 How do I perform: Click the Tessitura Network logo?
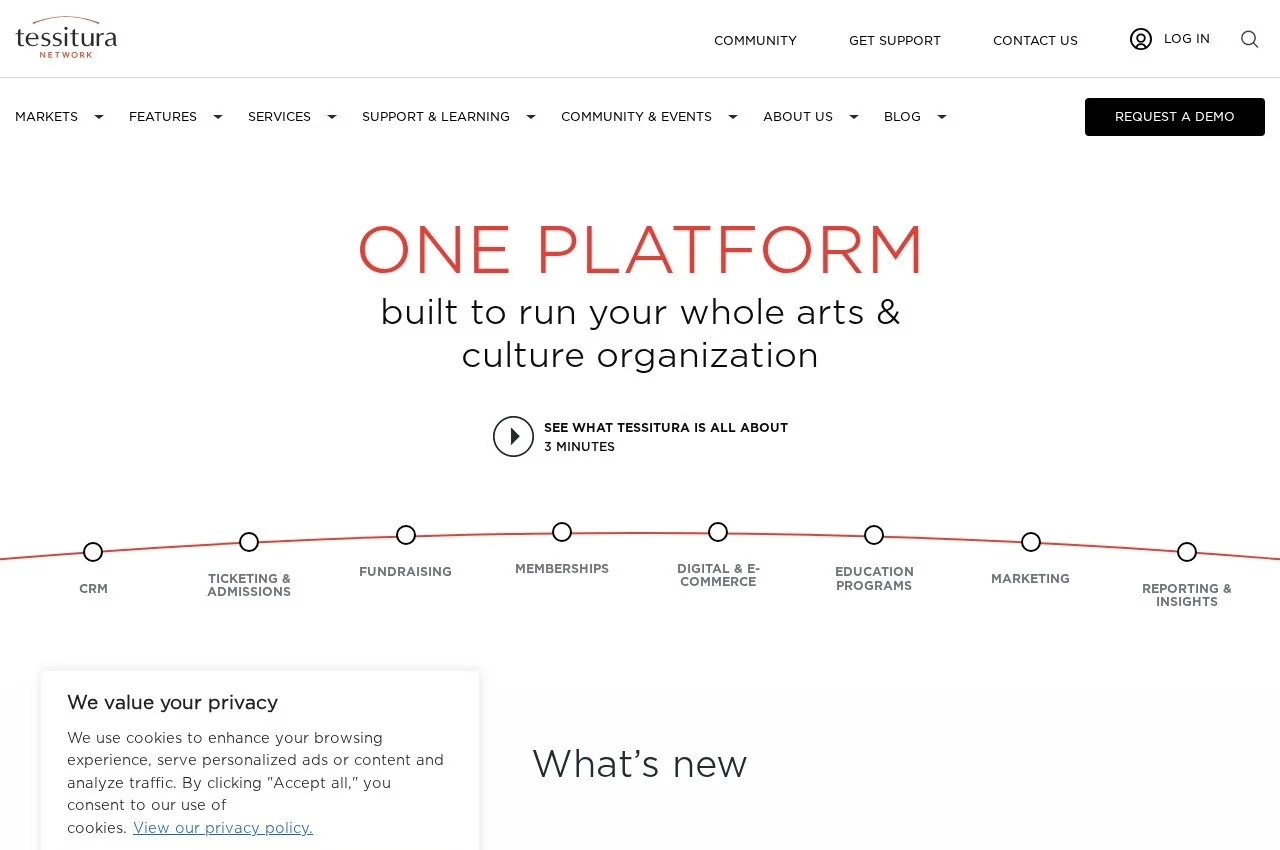click(x=66, y=38)
